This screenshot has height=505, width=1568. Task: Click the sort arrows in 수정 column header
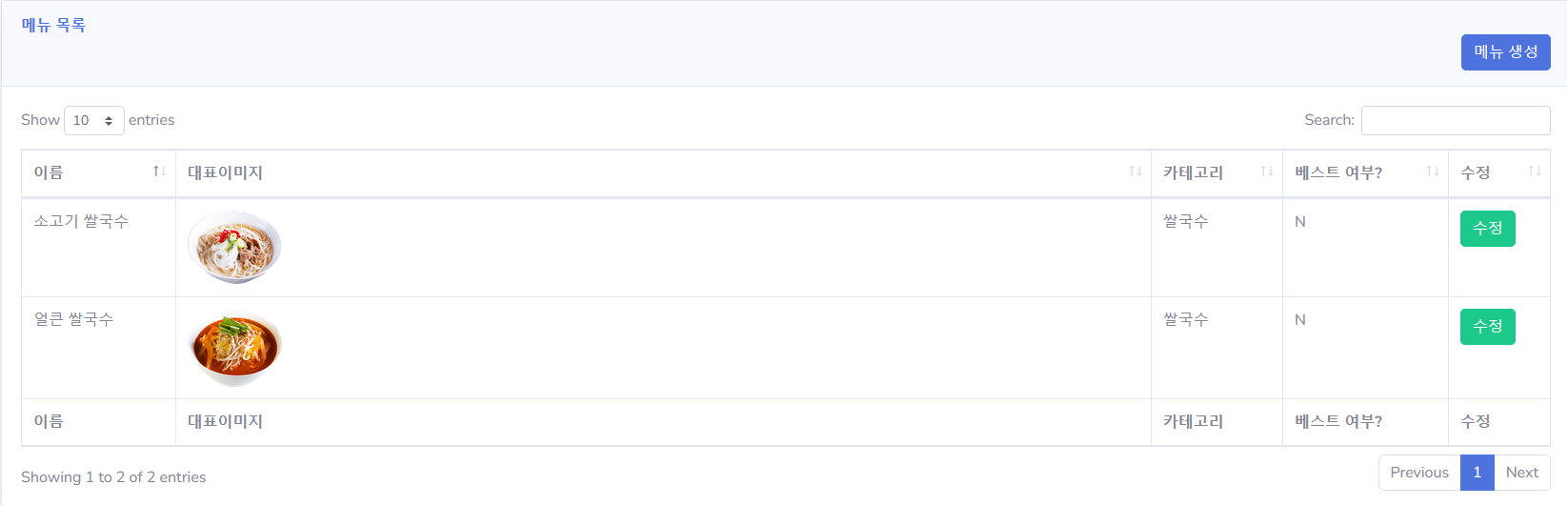(1534, 172)
